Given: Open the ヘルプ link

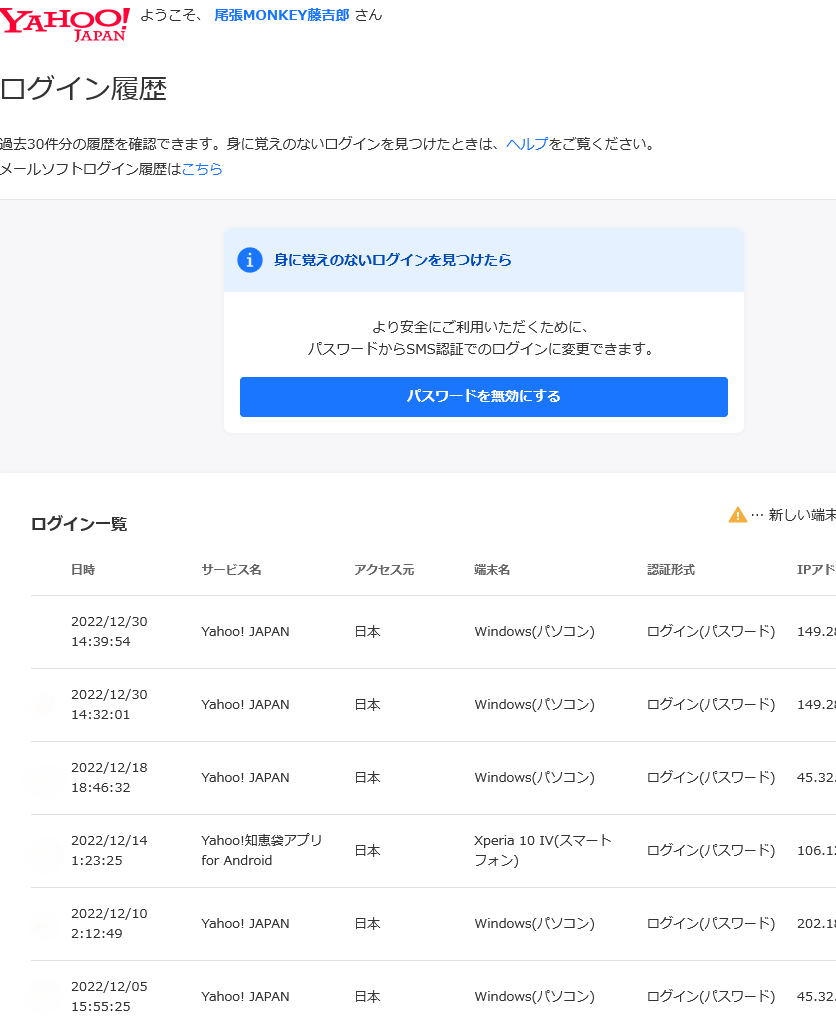Looking at the screenshot, I should click(527, 144).
